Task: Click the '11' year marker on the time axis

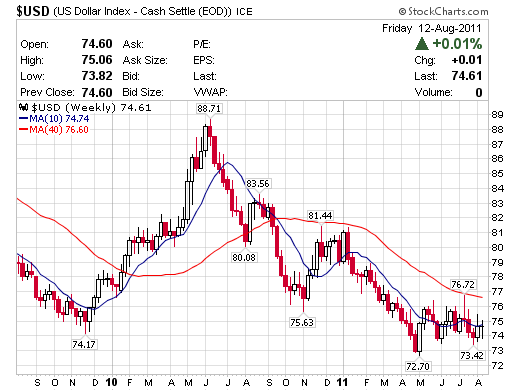Action: click(x=342, y=382)
